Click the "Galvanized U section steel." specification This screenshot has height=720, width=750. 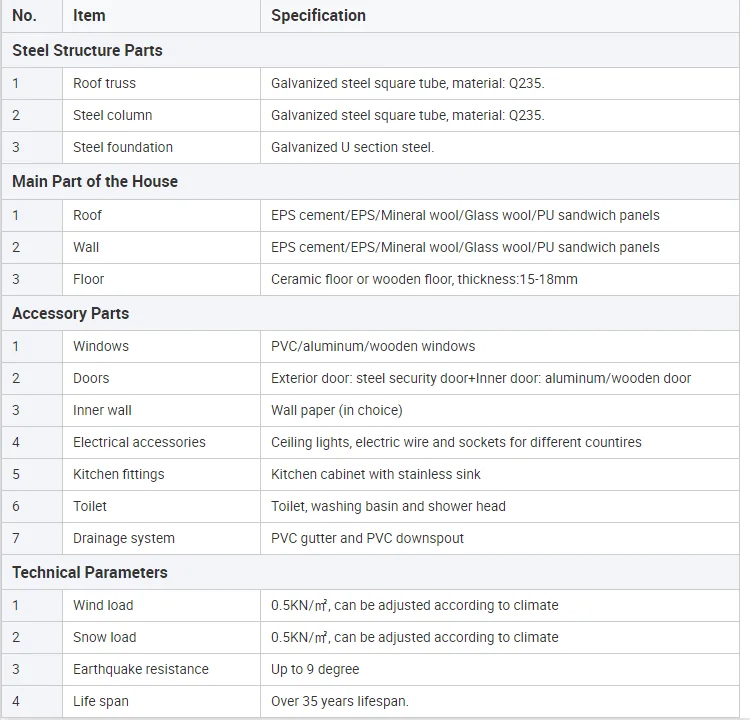(x=352, y=147)
